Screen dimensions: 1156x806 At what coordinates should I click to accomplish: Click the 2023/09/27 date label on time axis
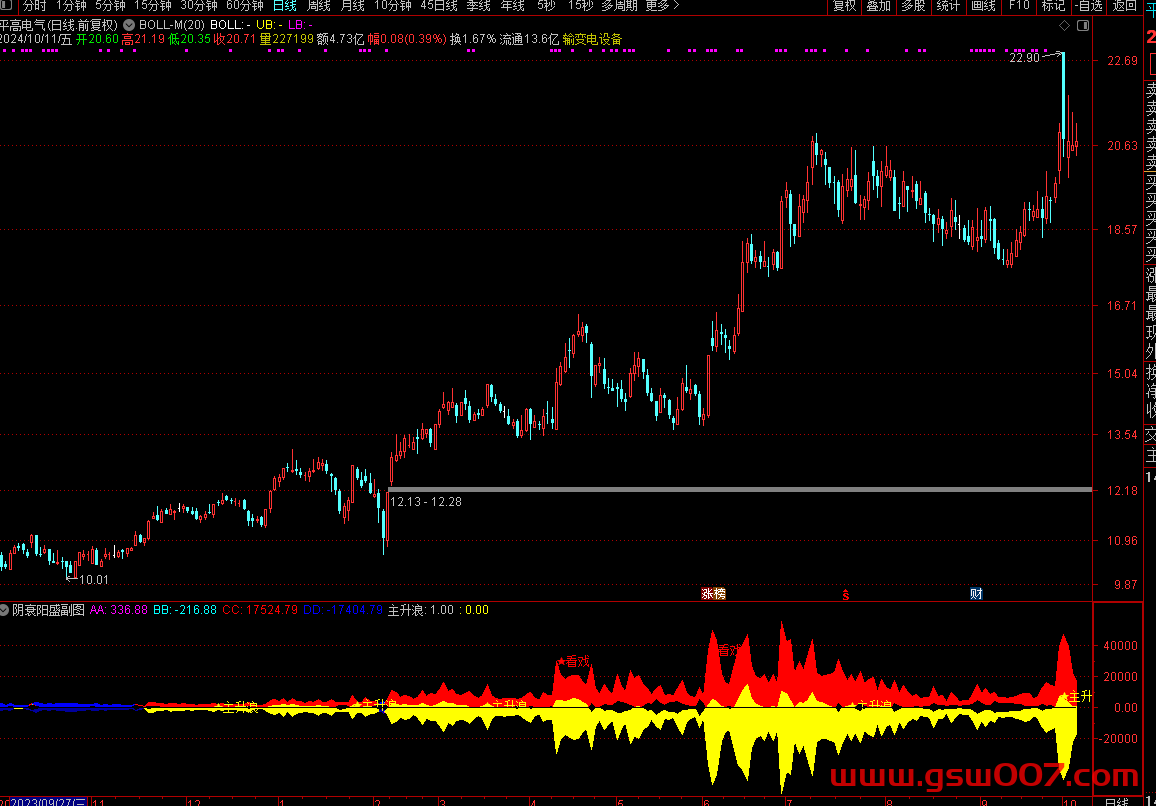(x=48, y=801)
